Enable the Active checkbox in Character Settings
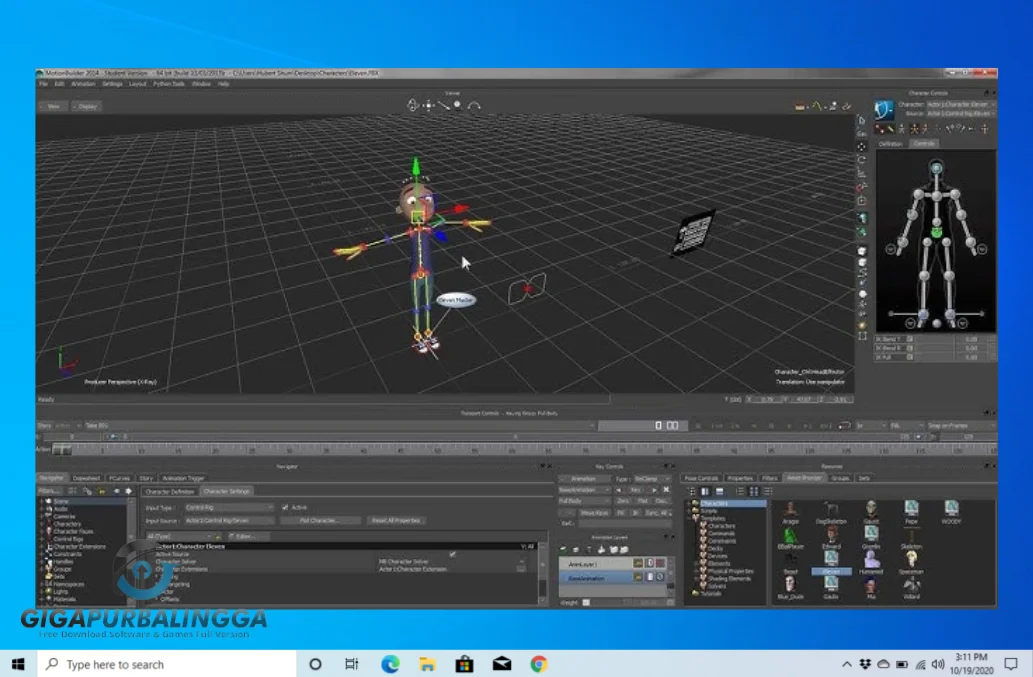This screenshot has width=1033, height=677. (x=285, y=507)
